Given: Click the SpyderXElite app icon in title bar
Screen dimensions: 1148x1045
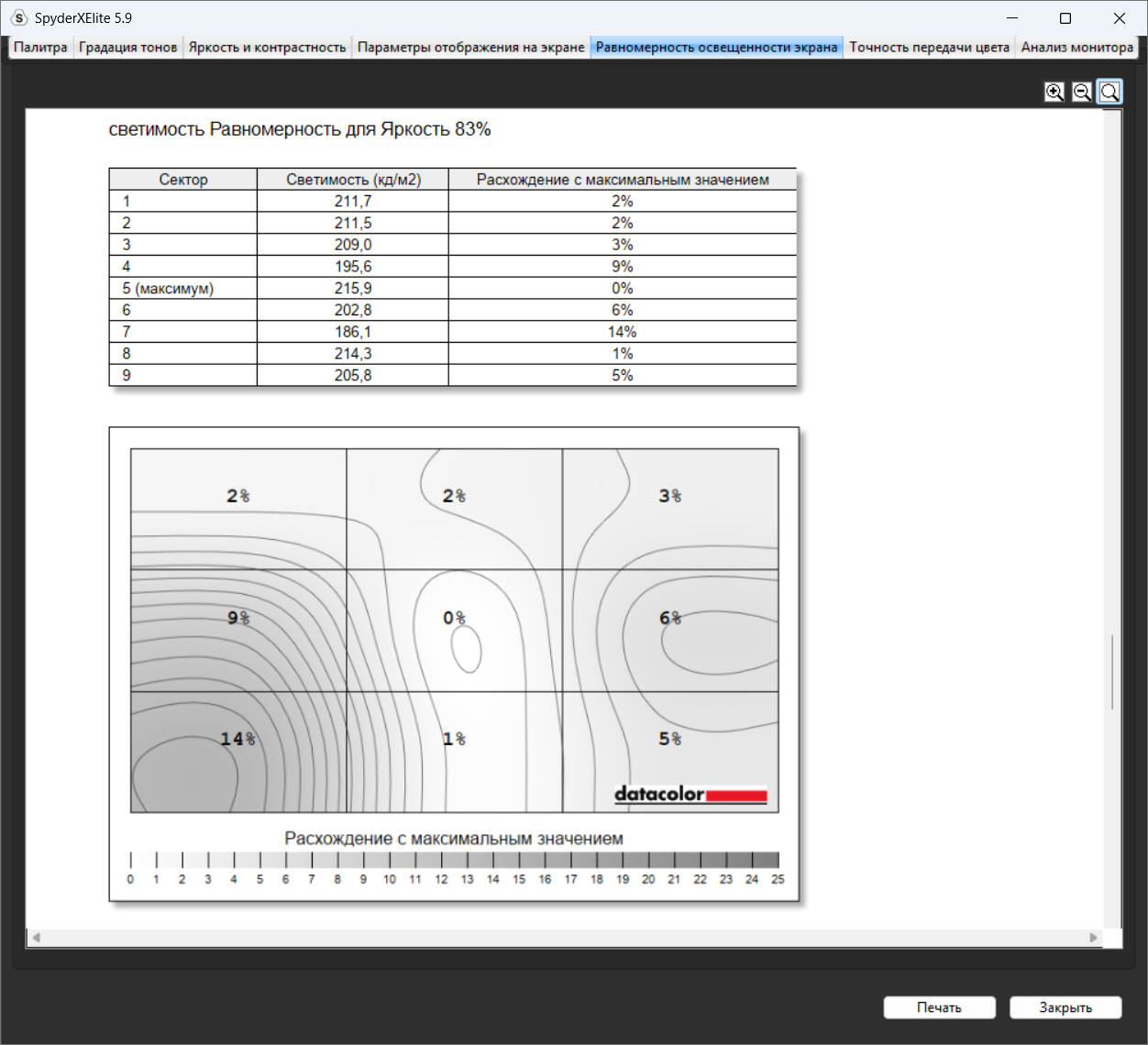Looking at the screenshot, I should 19,18.
